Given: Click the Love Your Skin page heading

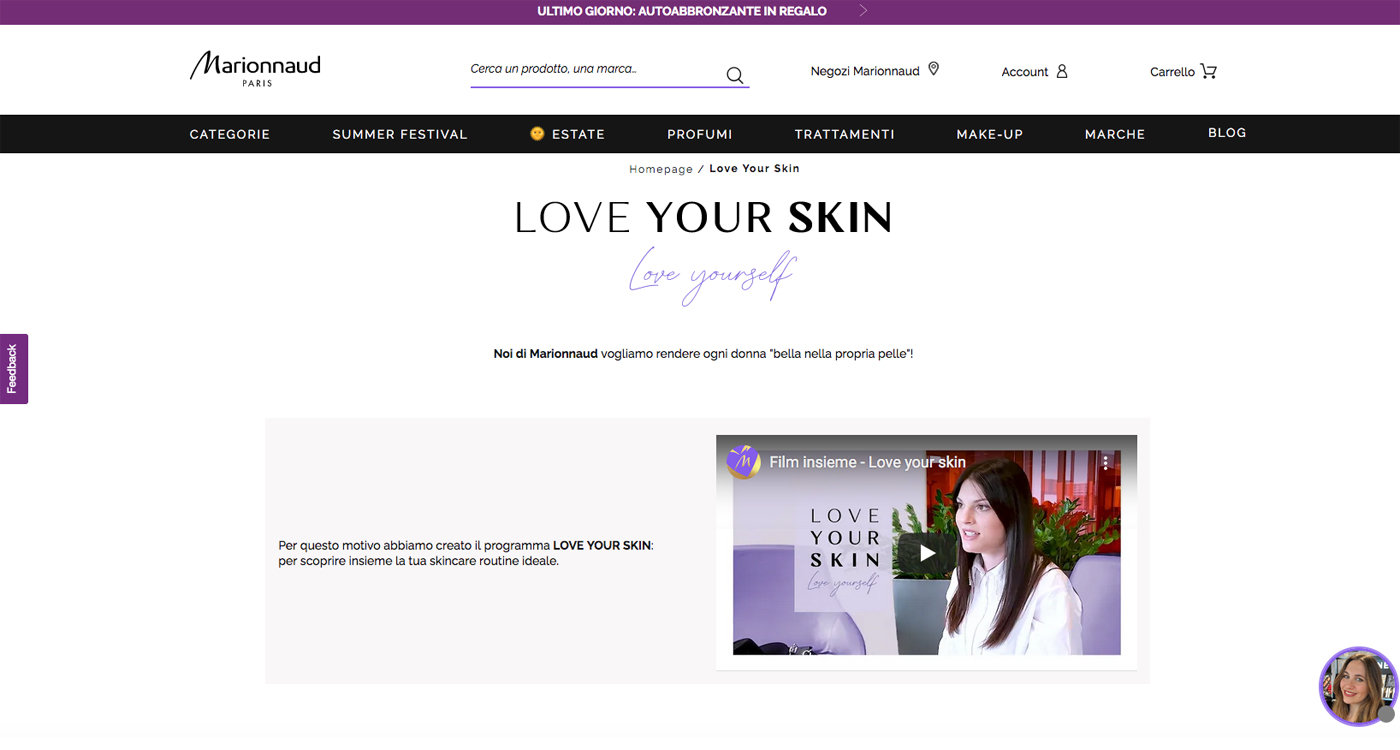Looking at the screenshot, I should point(703,218).
